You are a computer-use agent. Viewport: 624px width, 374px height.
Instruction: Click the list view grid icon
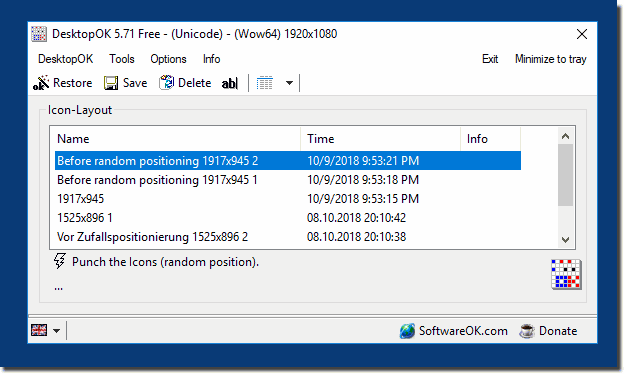pos(265,83)
